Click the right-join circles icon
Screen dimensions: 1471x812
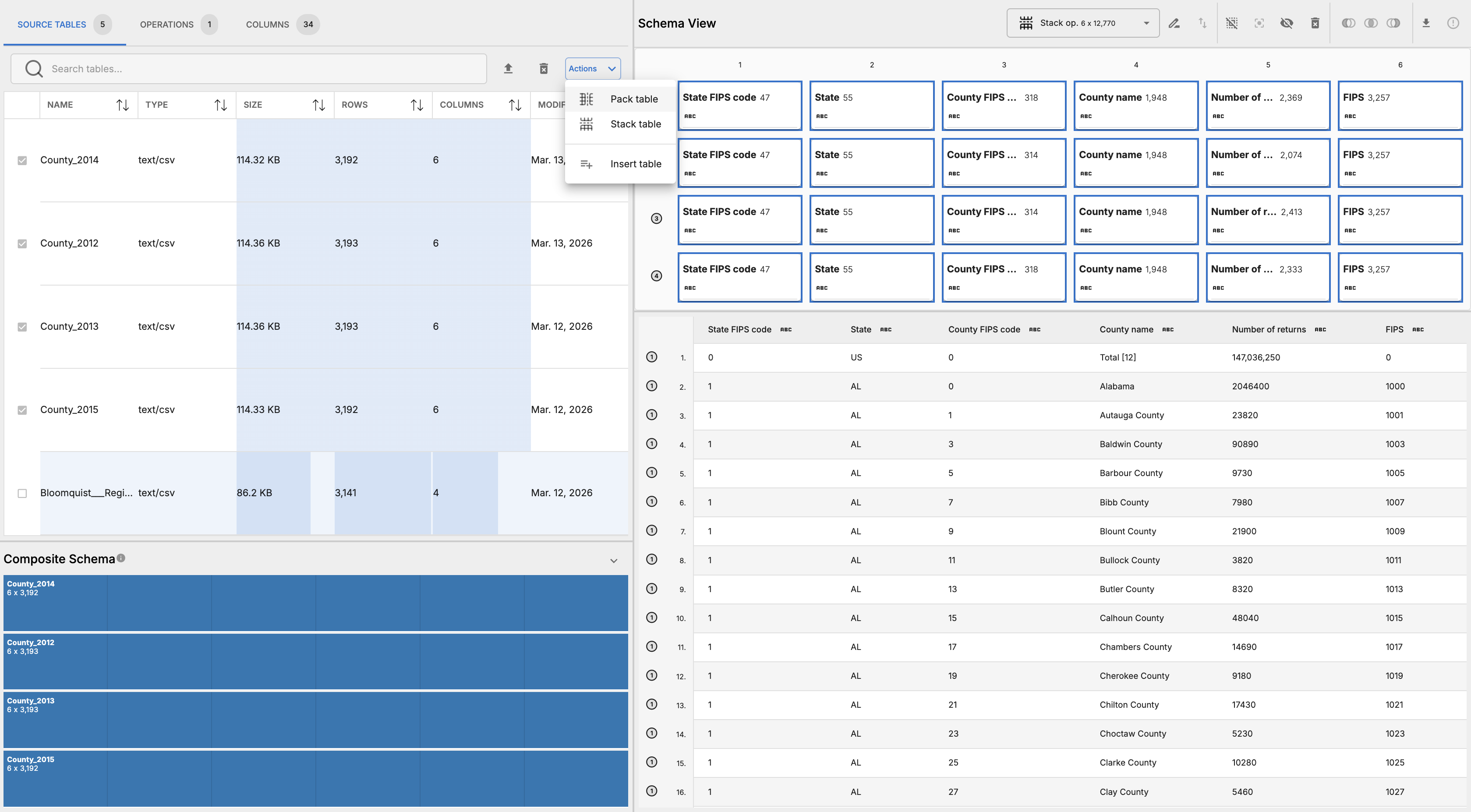click(x=1393, y=23)
